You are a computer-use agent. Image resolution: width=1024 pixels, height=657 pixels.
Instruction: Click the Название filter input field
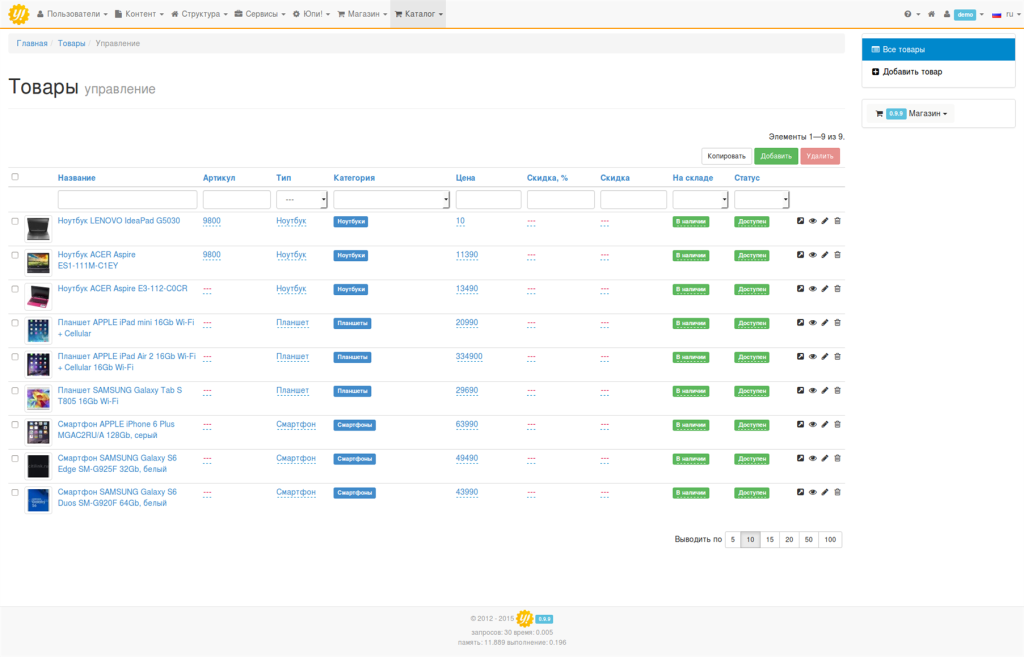(x=127, y=200)
